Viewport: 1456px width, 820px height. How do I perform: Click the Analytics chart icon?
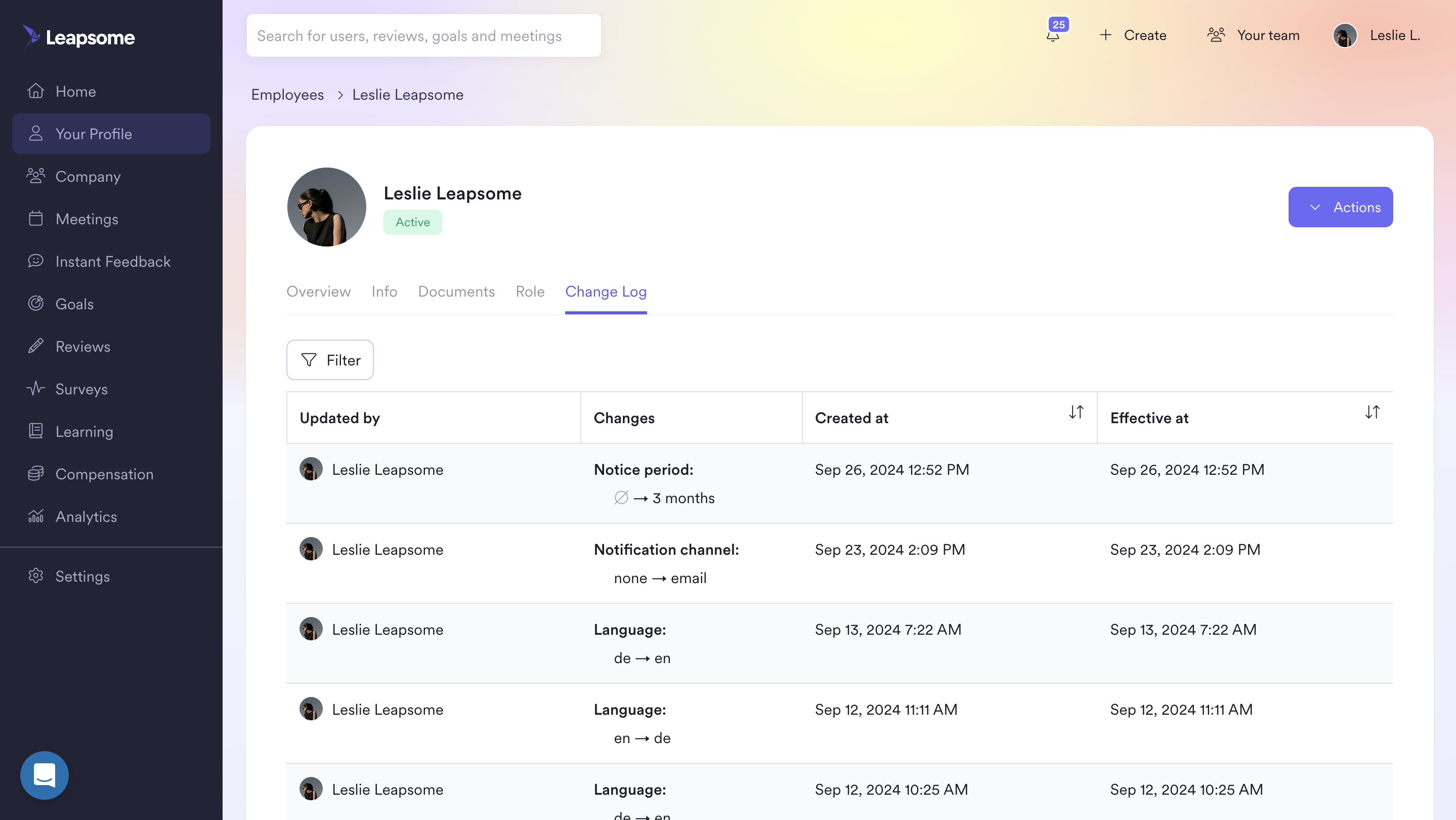coord(35,516)
